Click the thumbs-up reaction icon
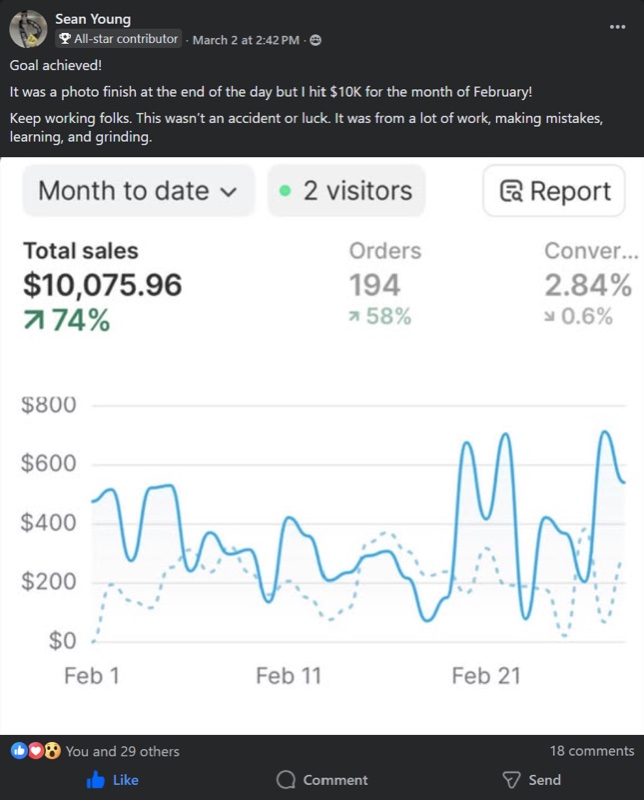 click(19, 749)
